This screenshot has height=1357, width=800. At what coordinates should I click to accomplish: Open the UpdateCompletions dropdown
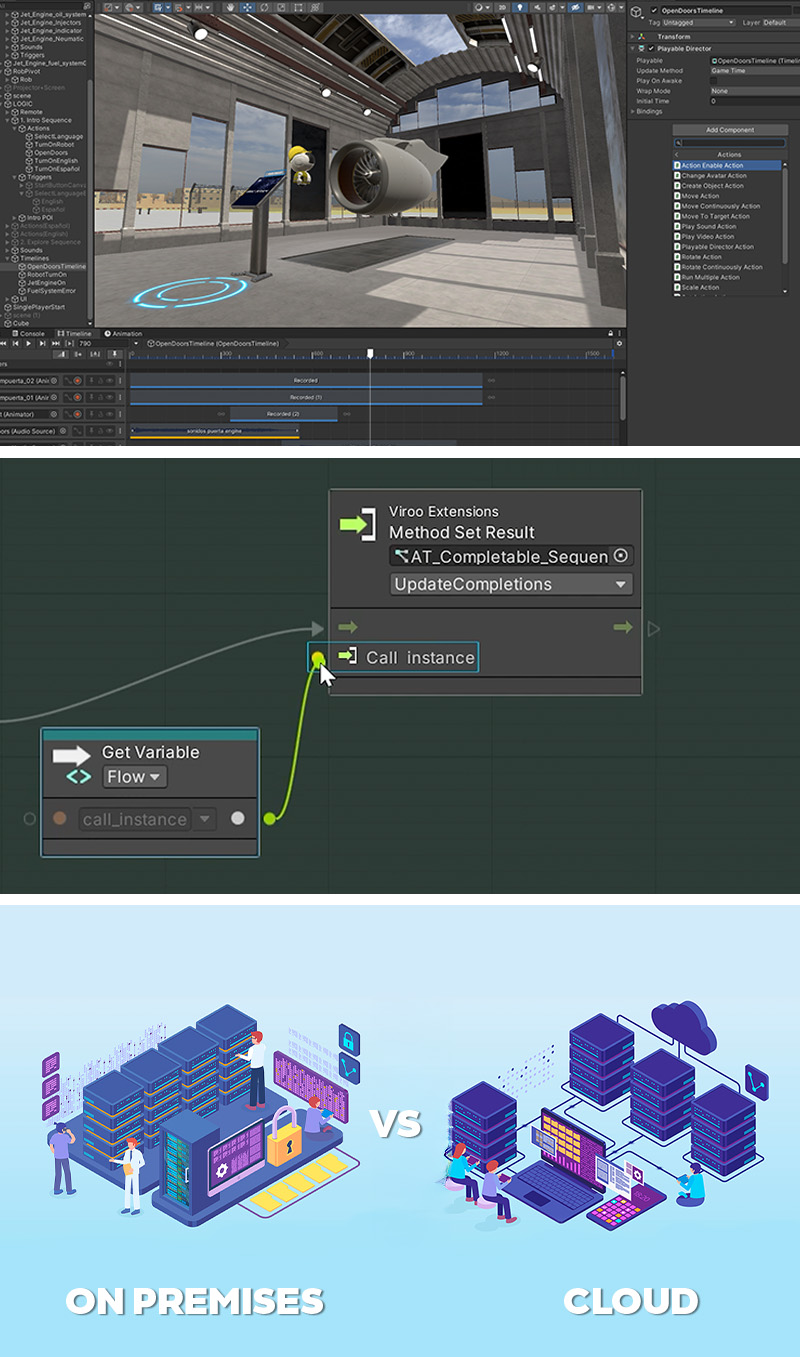[x=510, y=584]
